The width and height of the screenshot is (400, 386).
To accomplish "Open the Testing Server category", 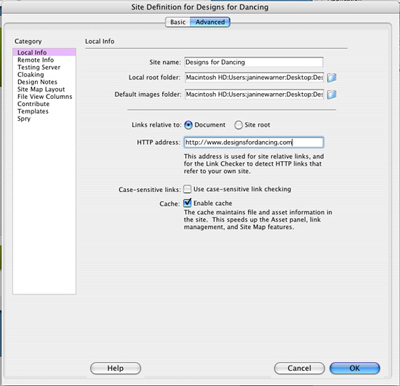I will point(44,67).
